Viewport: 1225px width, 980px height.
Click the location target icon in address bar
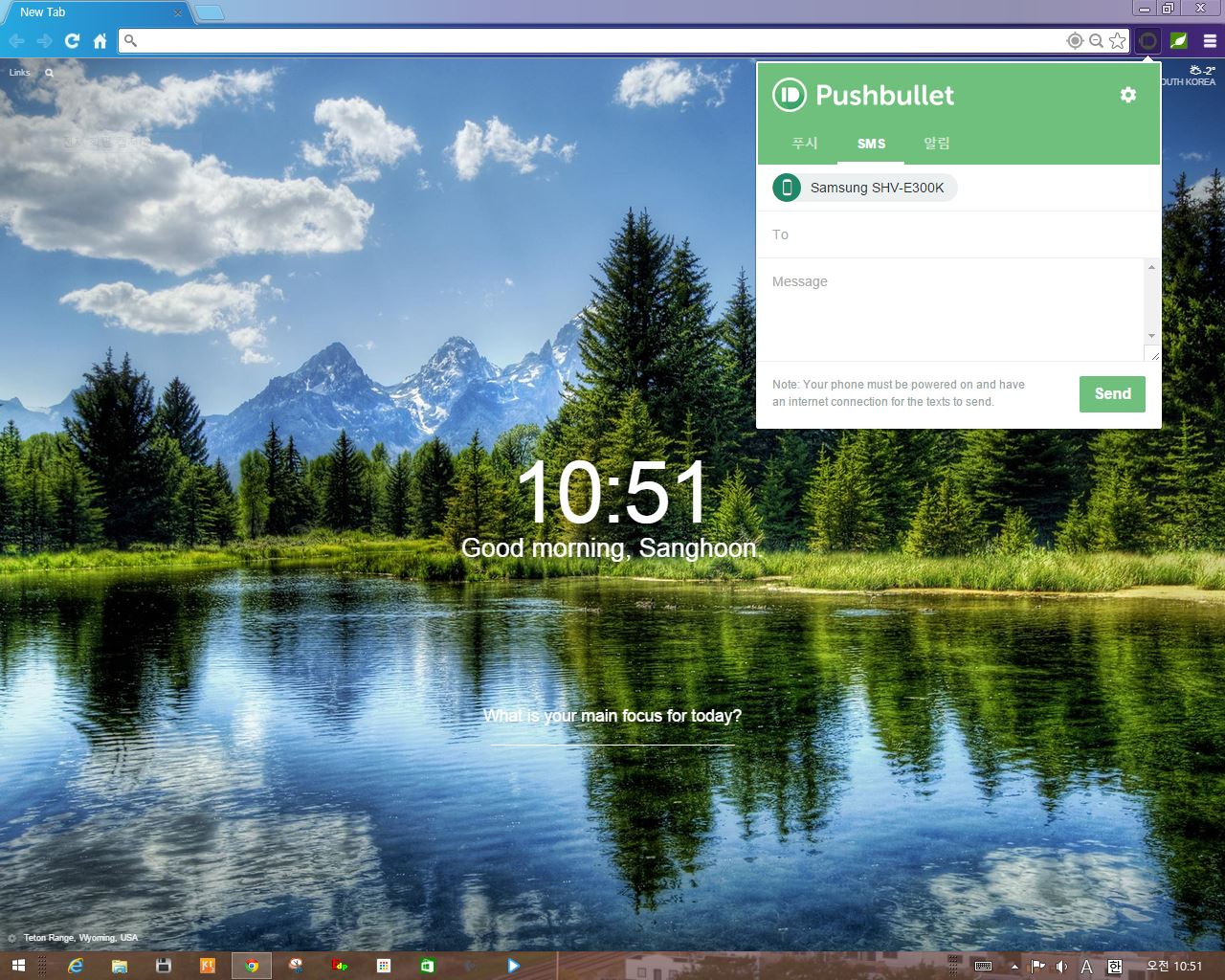pos(1075,40)
